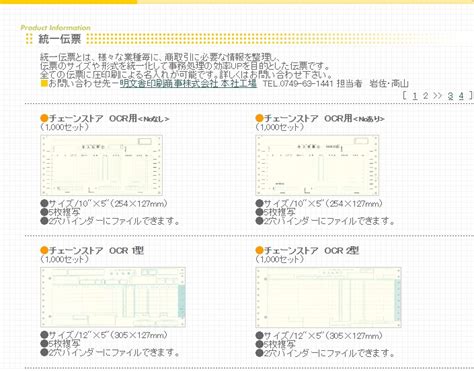Open the OCR用 Noあり form thumbnail
Image resolution: width=474 pixels, height=371 pixels.
(317, 165)
